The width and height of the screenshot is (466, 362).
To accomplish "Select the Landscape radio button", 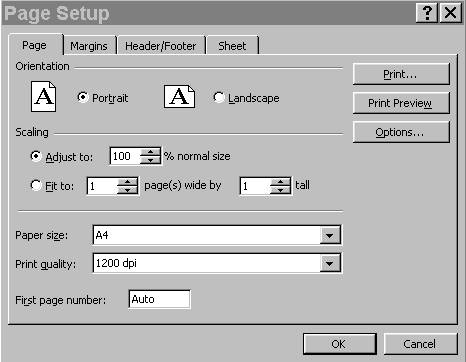I will pos(218,97).
